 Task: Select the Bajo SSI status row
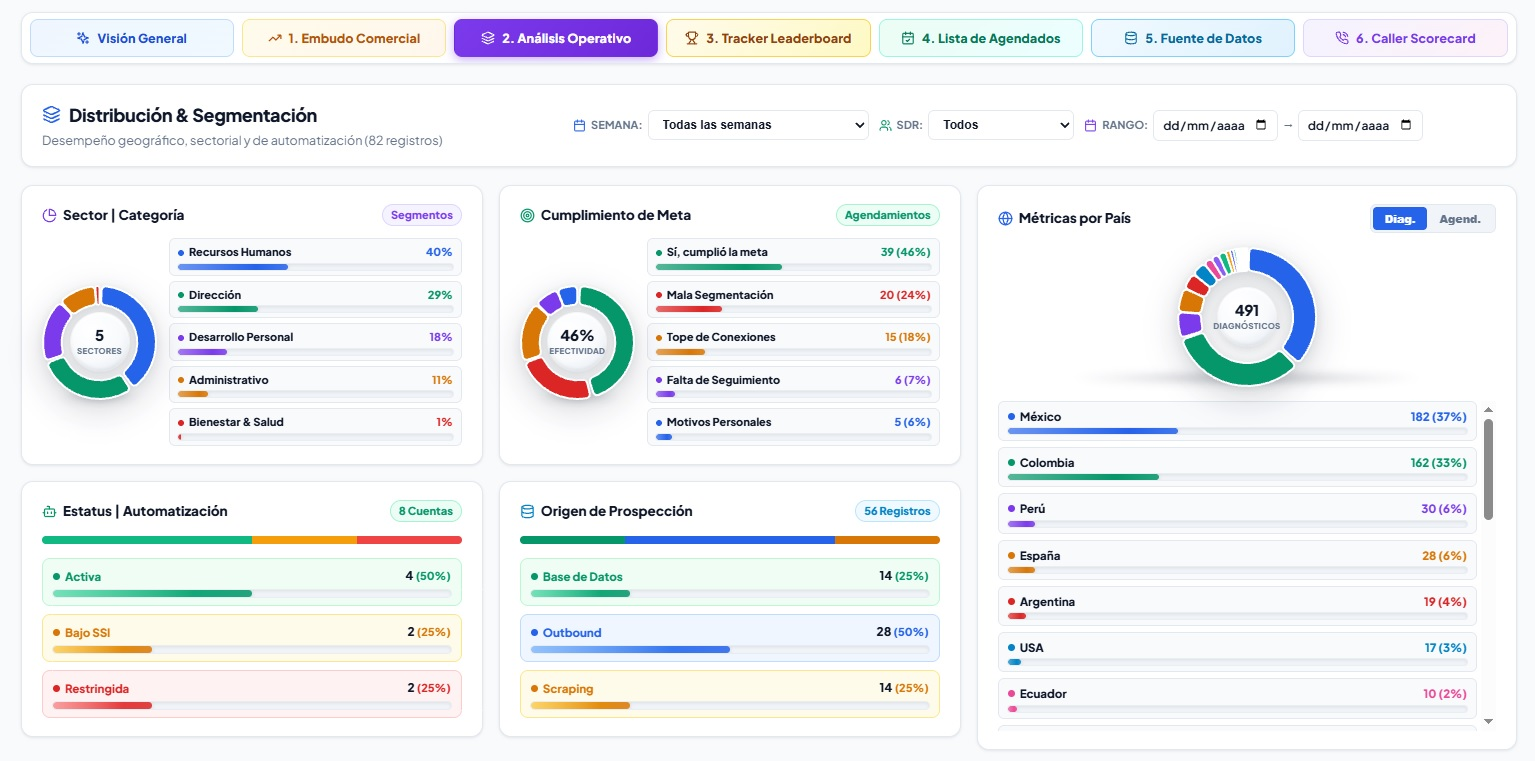click(x=252, y=638)
